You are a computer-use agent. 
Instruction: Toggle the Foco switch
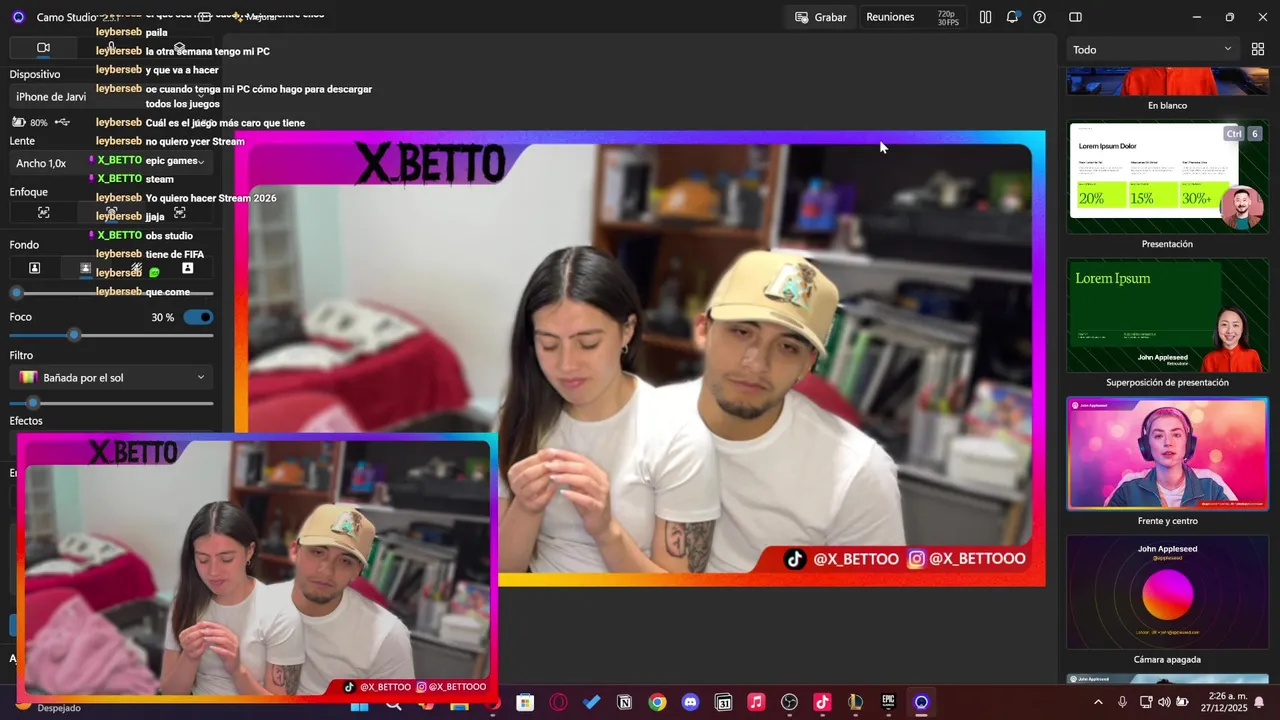[199, 317]
